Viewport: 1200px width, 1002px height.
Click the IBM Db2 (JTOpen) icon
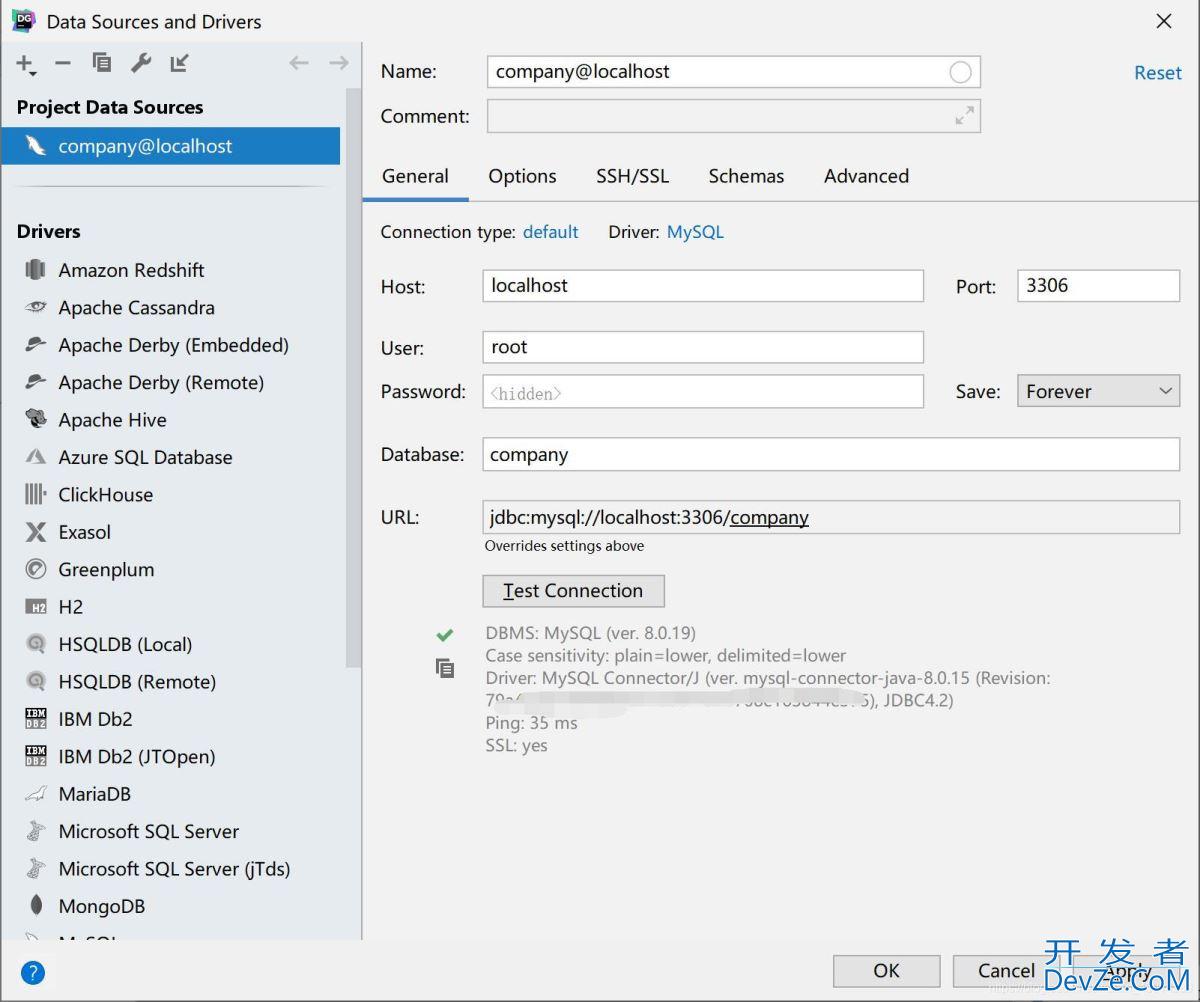(36, 756)
